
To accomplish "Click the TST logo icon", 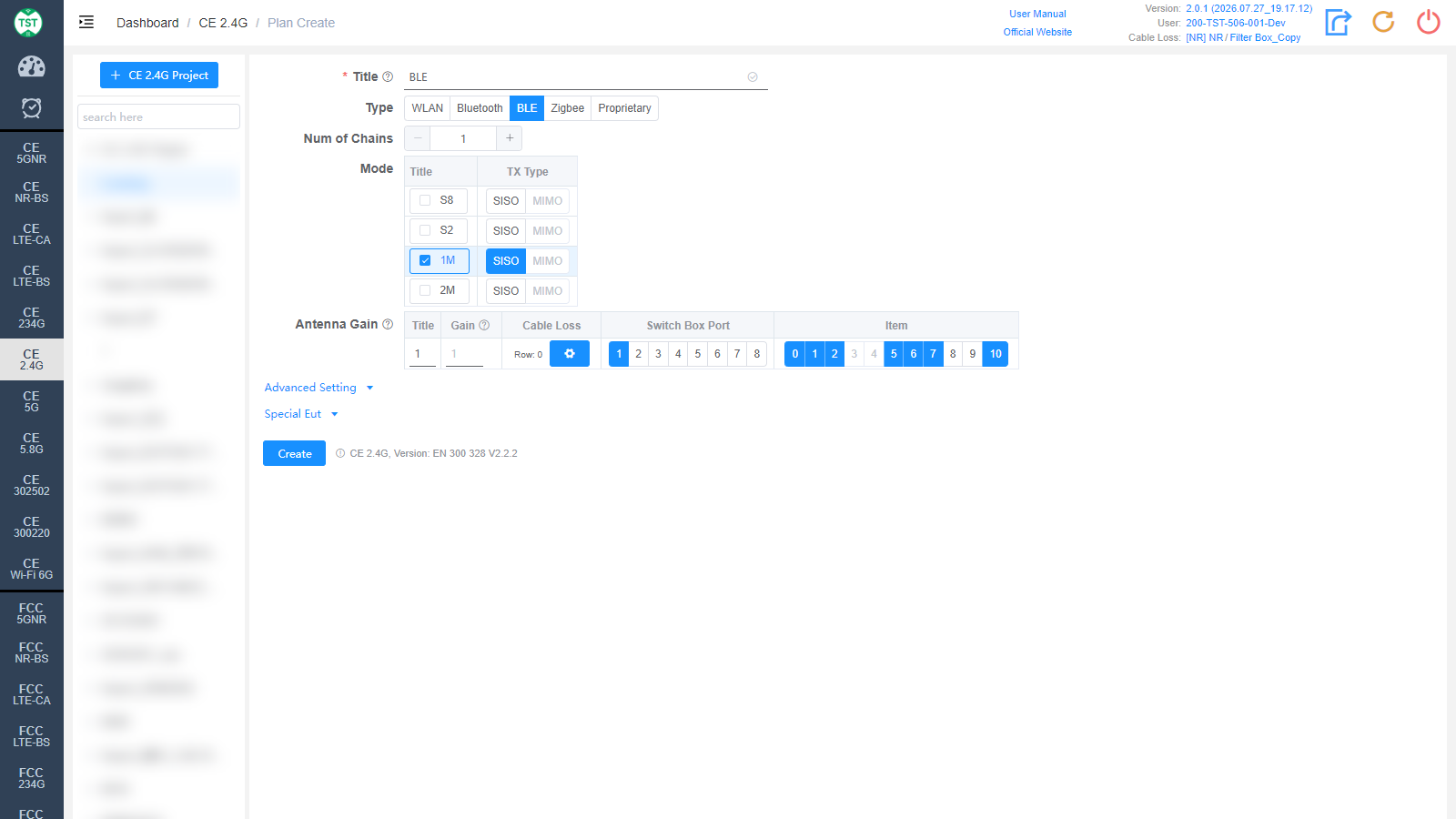I will (x=28, y=23).
